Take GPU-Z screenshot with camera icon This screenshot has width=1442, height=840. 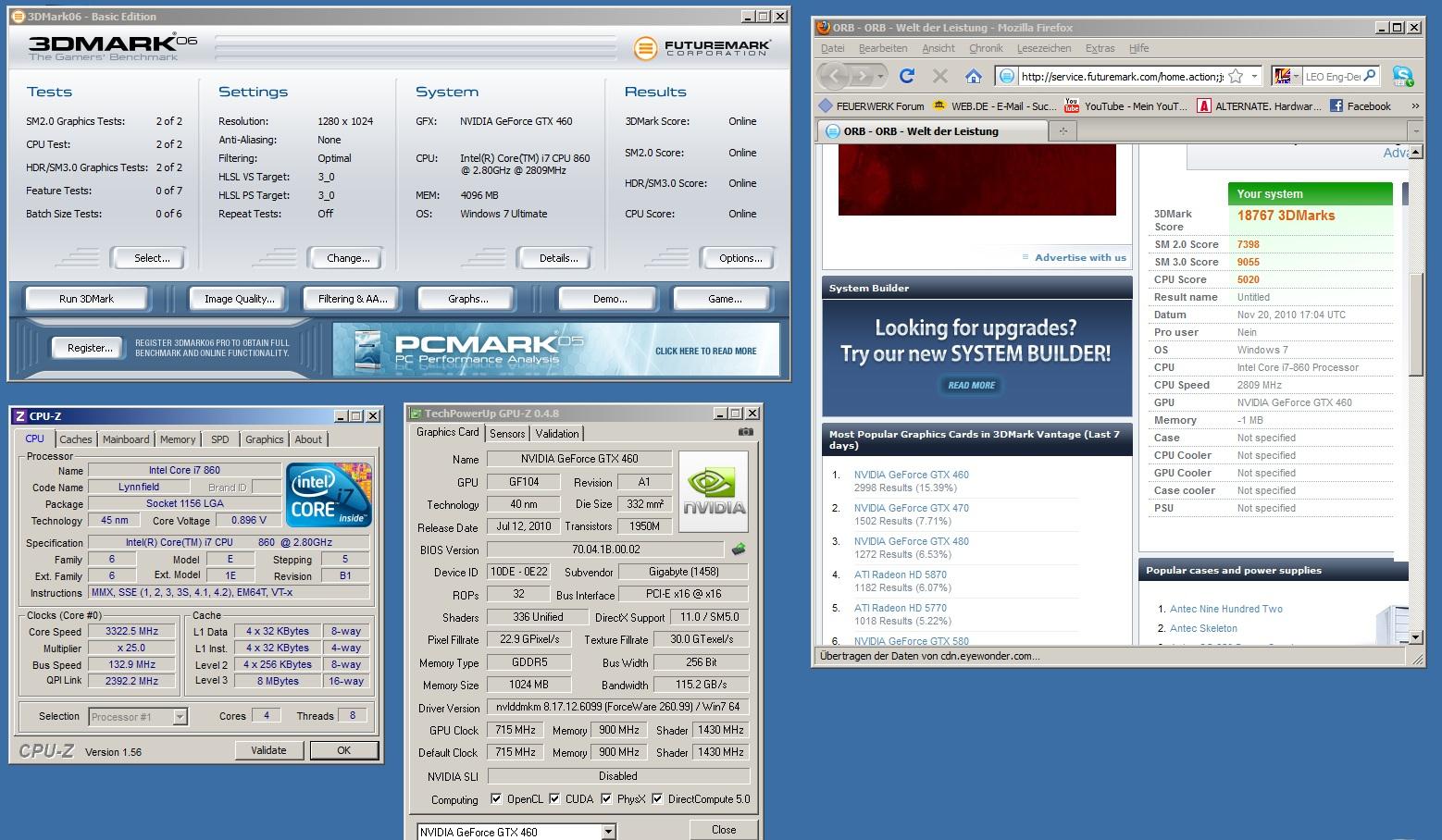(746, 432)
